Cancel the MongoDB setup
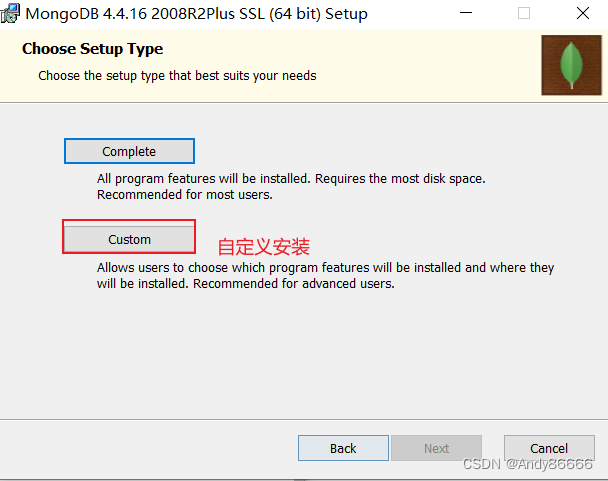608x481 pixels. (x=549, y=448)
